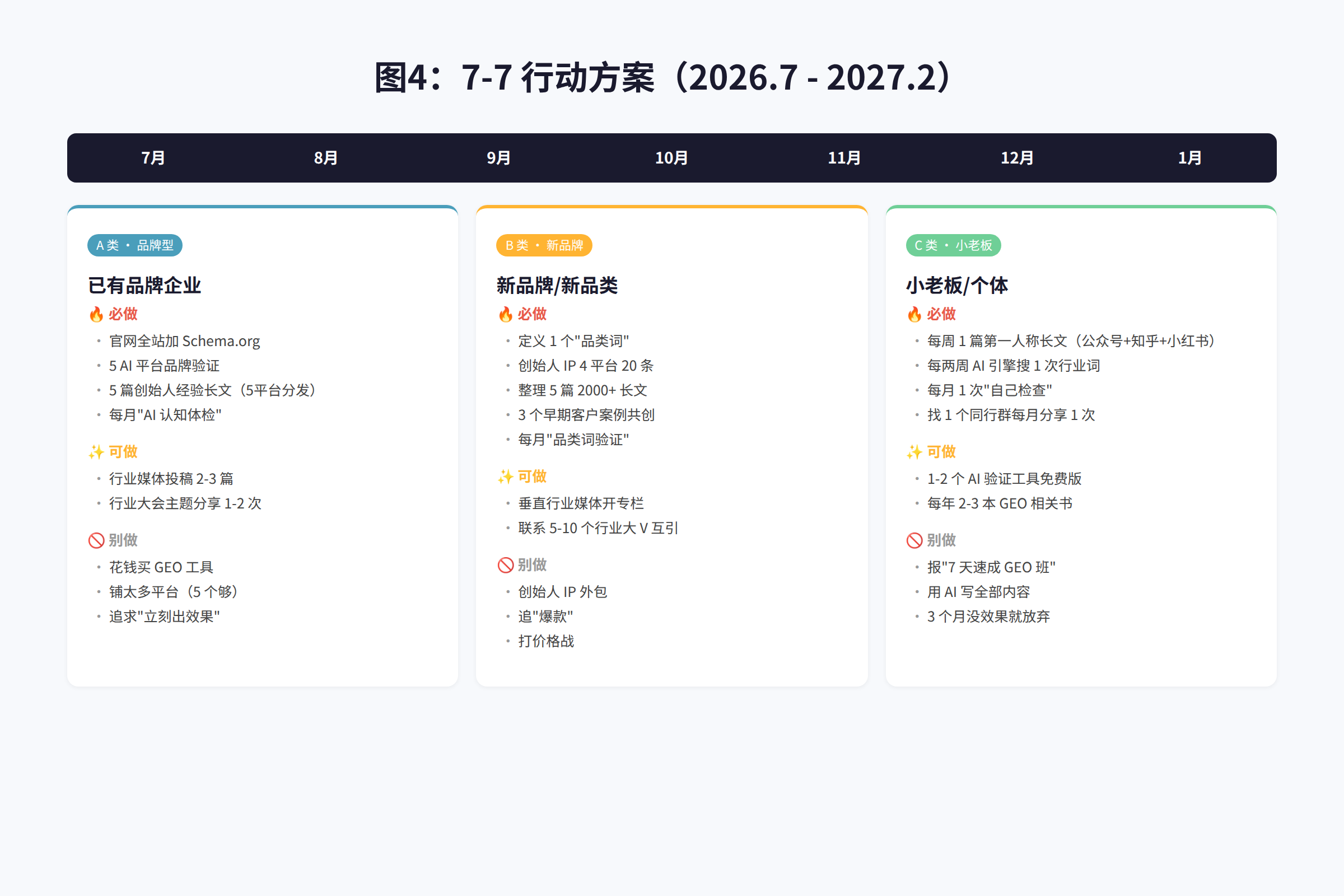Click the fire icon beside 必做 in 小老板/个体 card
Viewport: 1344px width, 896px height.
[x=914, y=314]
